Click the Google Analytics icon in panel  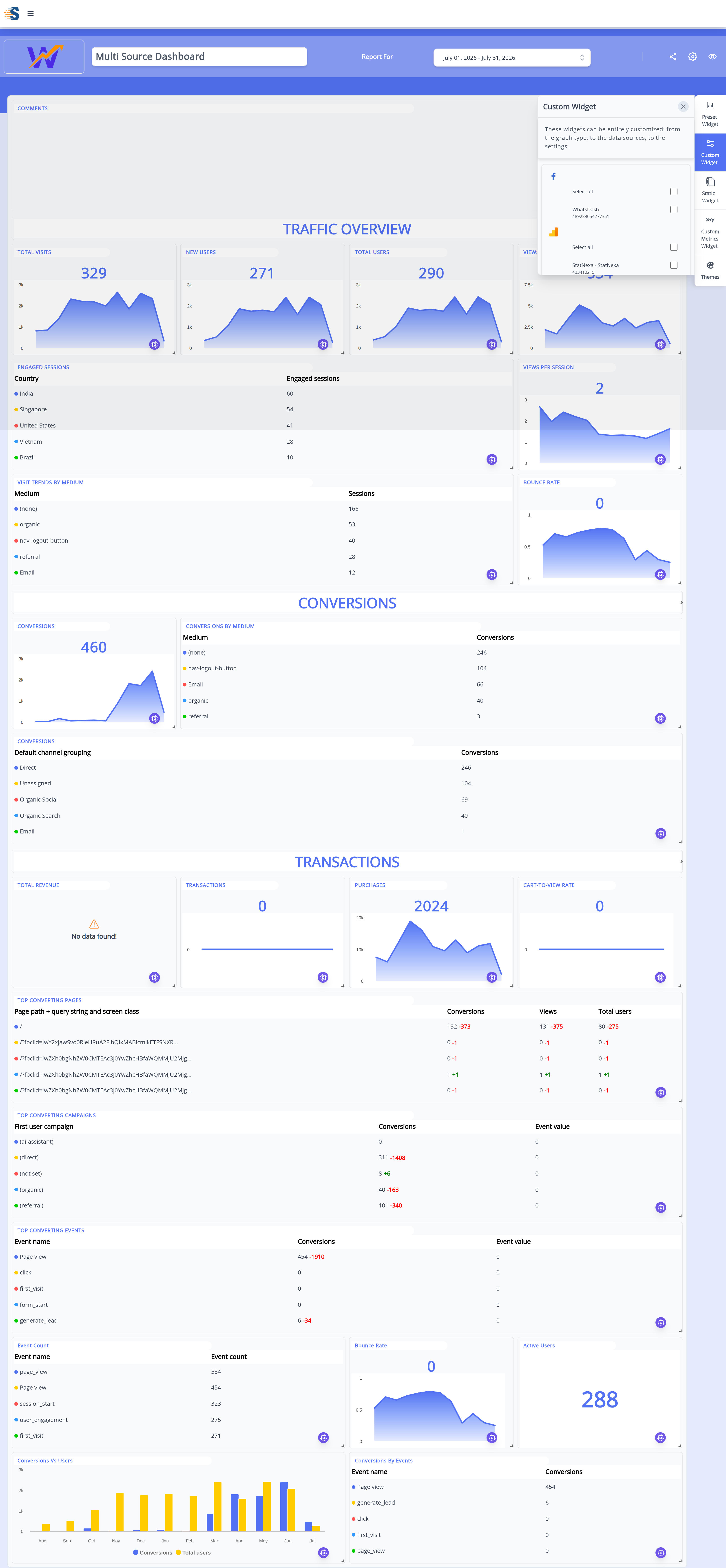(553, 232)
